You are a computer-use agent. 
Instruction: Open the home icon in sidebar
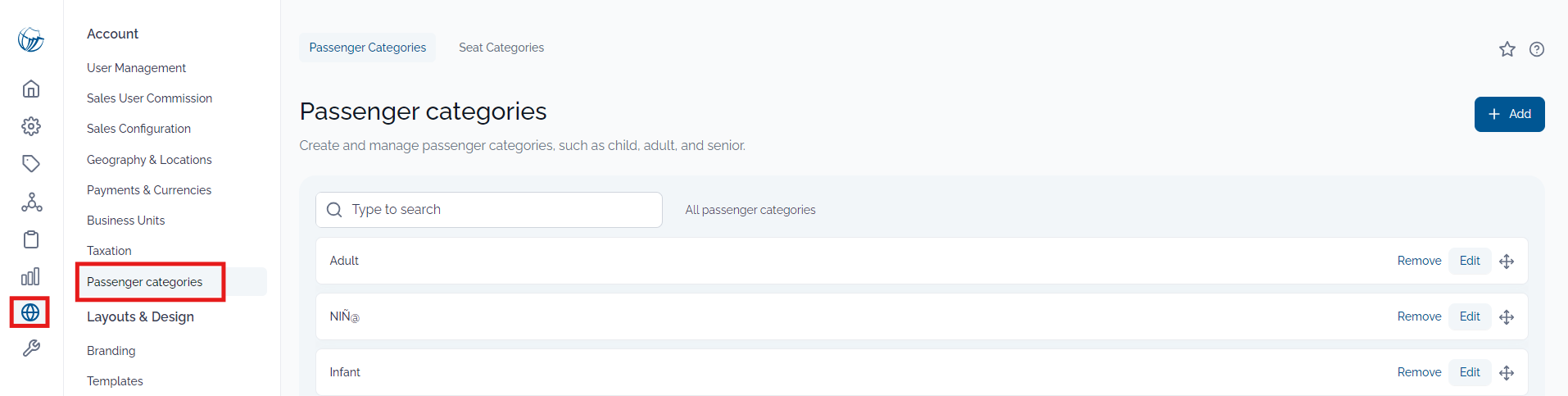coord(31,89)
